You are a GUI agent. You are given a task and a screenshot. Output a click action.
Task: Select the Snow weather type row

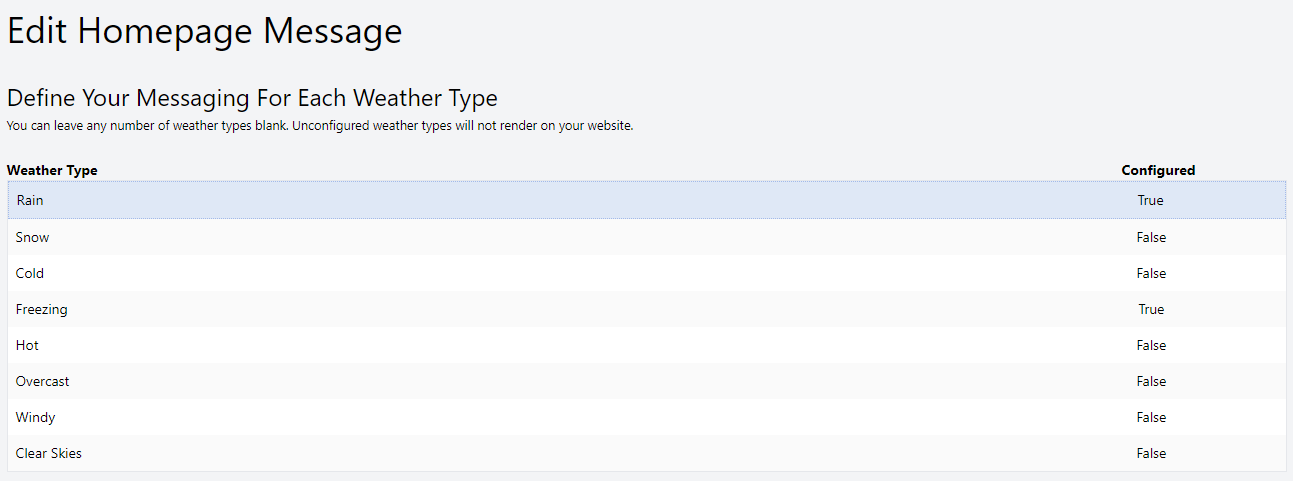pos(646,237)
